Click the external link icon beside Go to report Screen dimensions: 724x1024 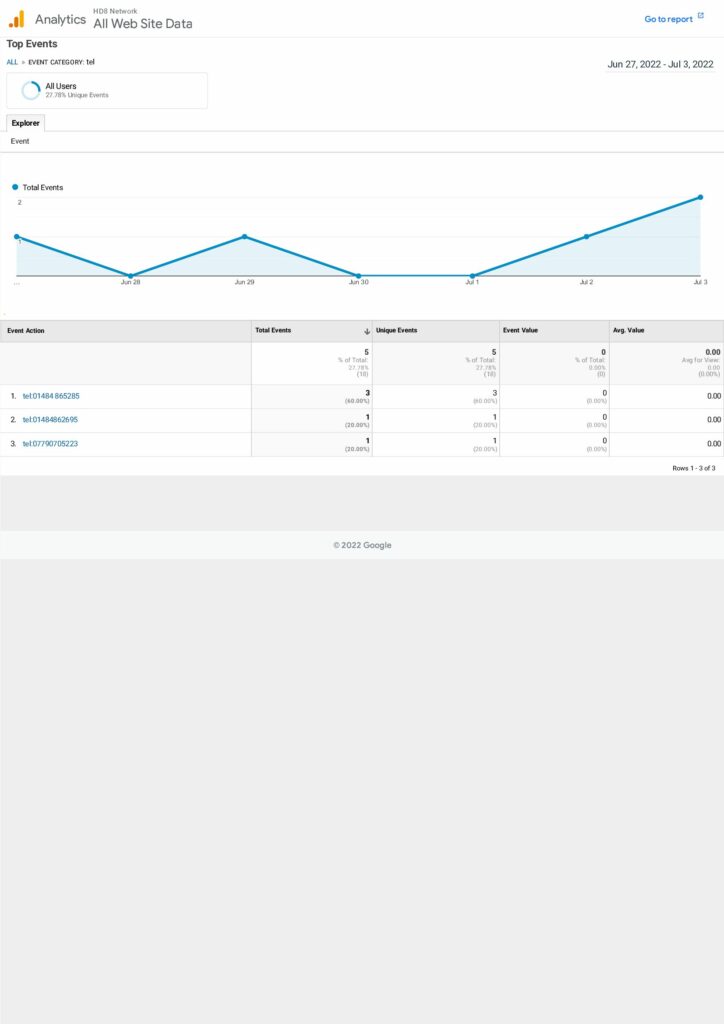(700, 17)
